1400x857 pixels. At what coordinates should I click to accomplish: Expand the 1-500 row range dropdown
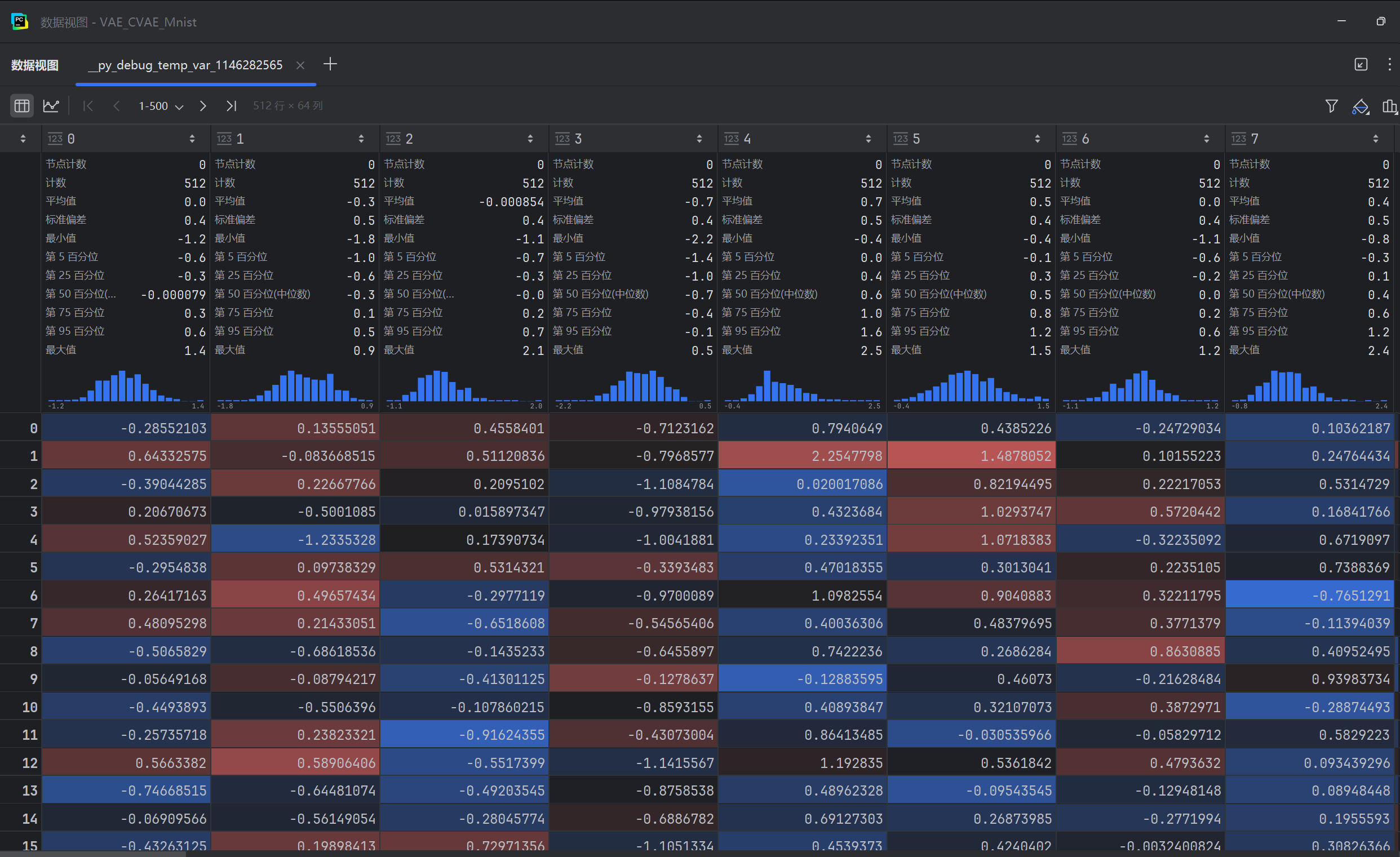161,106
